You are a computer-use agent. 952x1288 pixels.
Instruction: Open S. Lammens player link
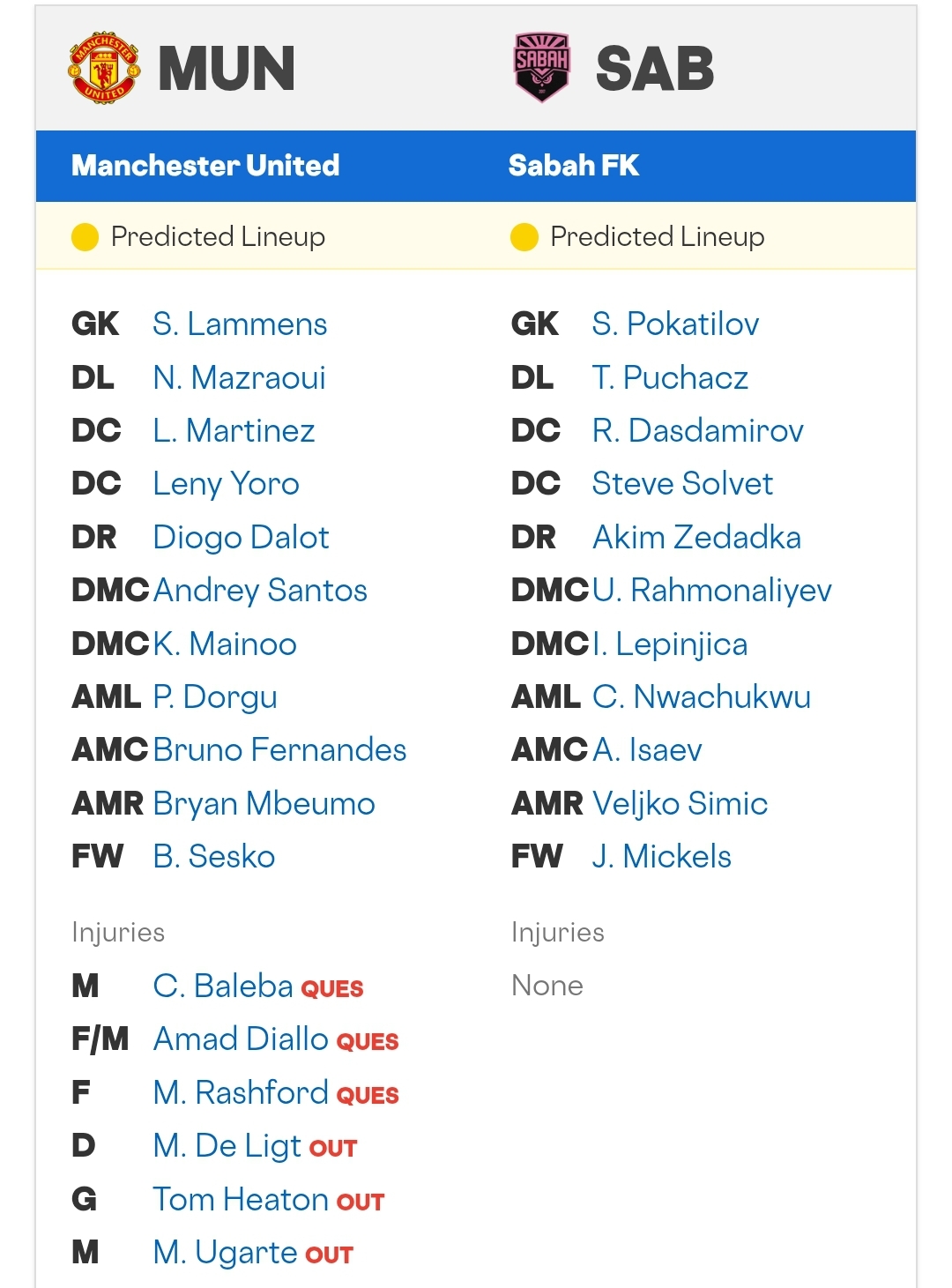(240, 324)
